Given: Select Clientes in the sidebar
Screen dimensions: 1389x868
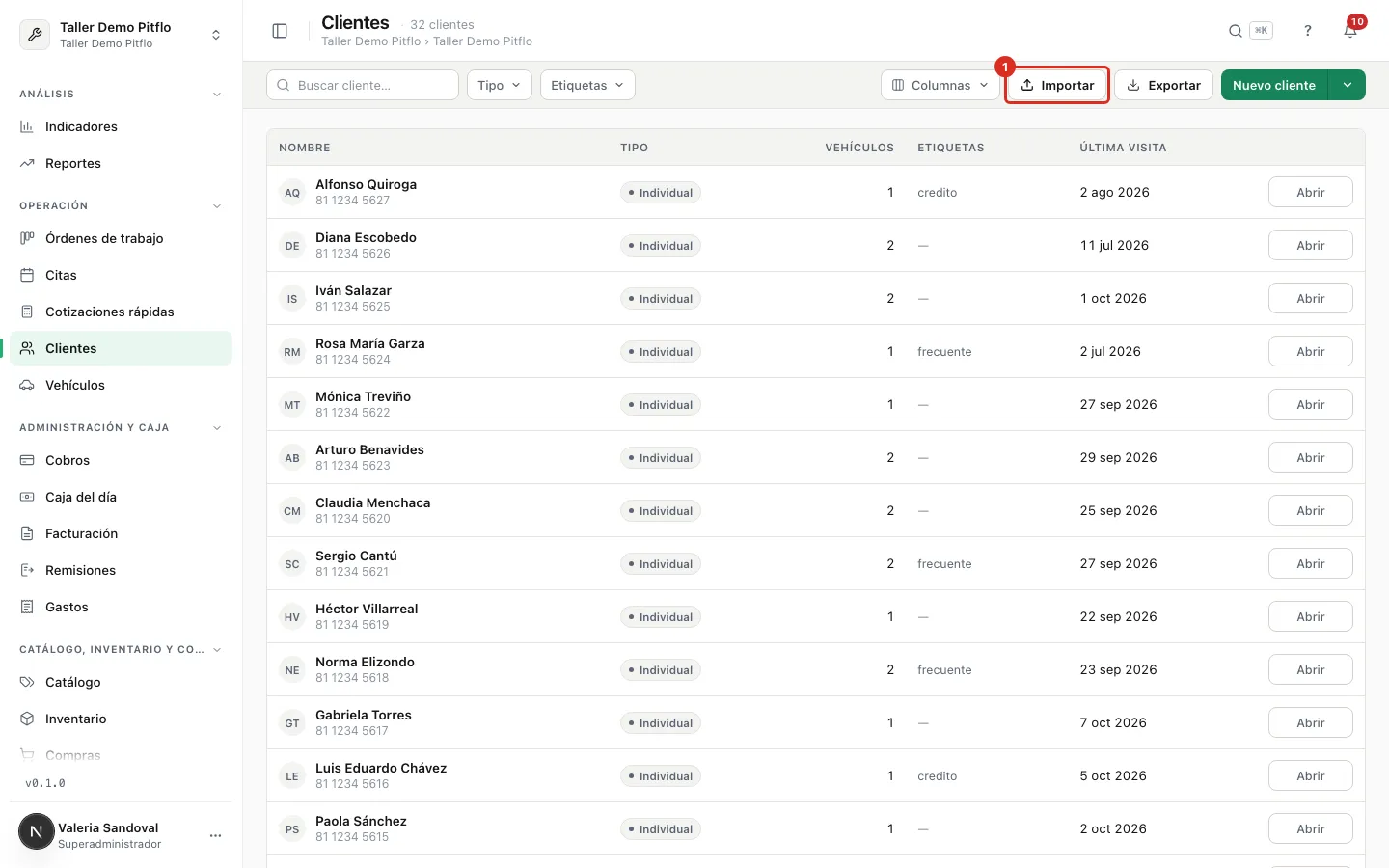Looking at the screenshot, I should pos(121,348).
